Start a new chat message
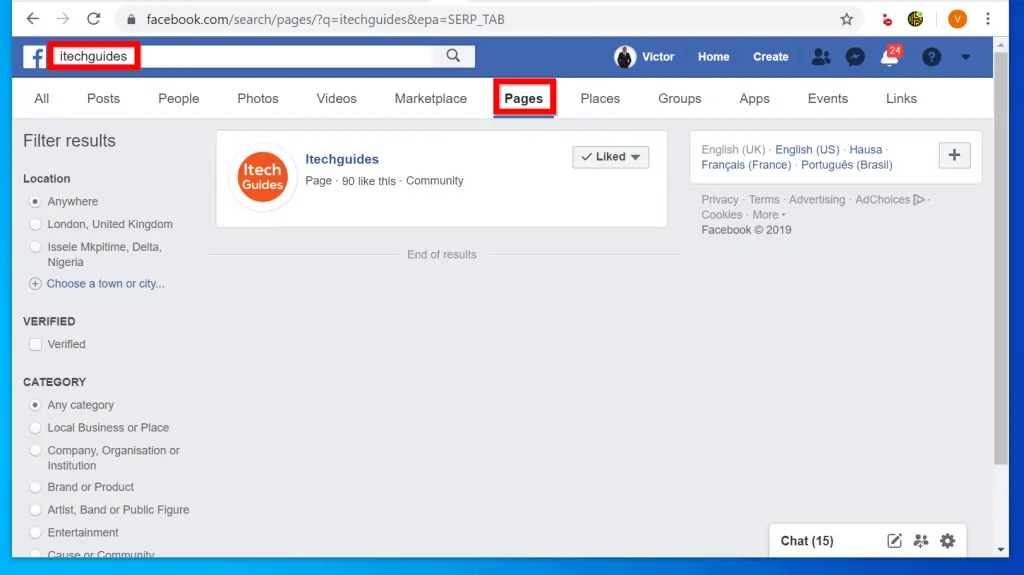 click(894, 540)
